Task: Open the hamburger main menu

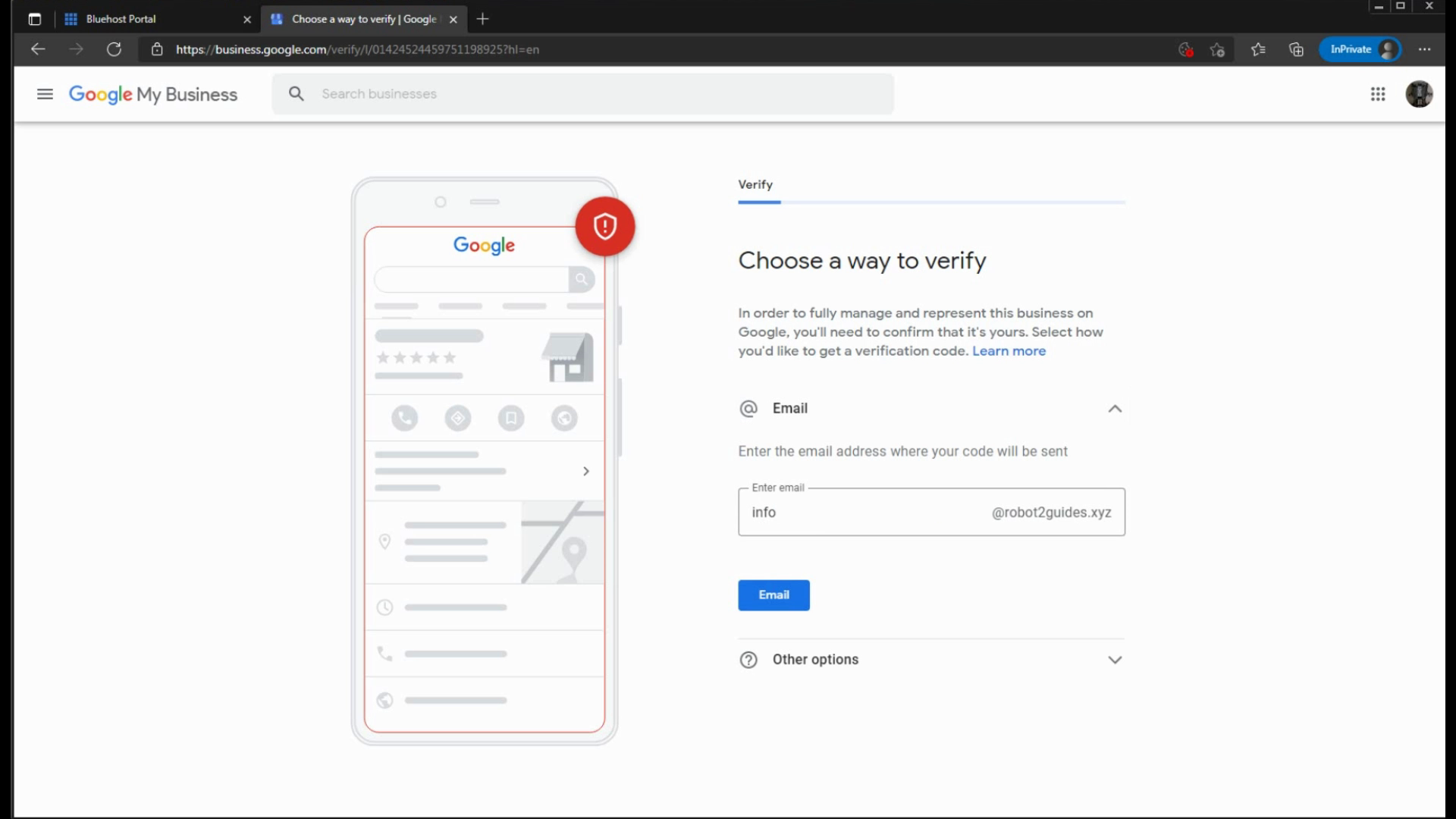Action: click(45, 94)
